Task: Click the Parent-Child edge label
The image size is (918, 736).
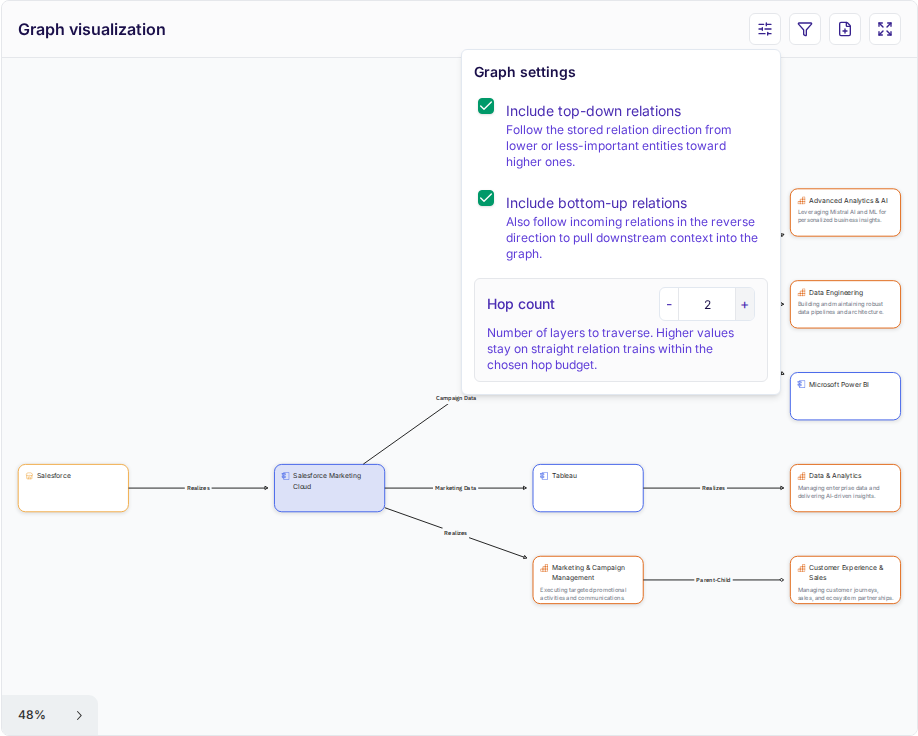Action: 713,580
